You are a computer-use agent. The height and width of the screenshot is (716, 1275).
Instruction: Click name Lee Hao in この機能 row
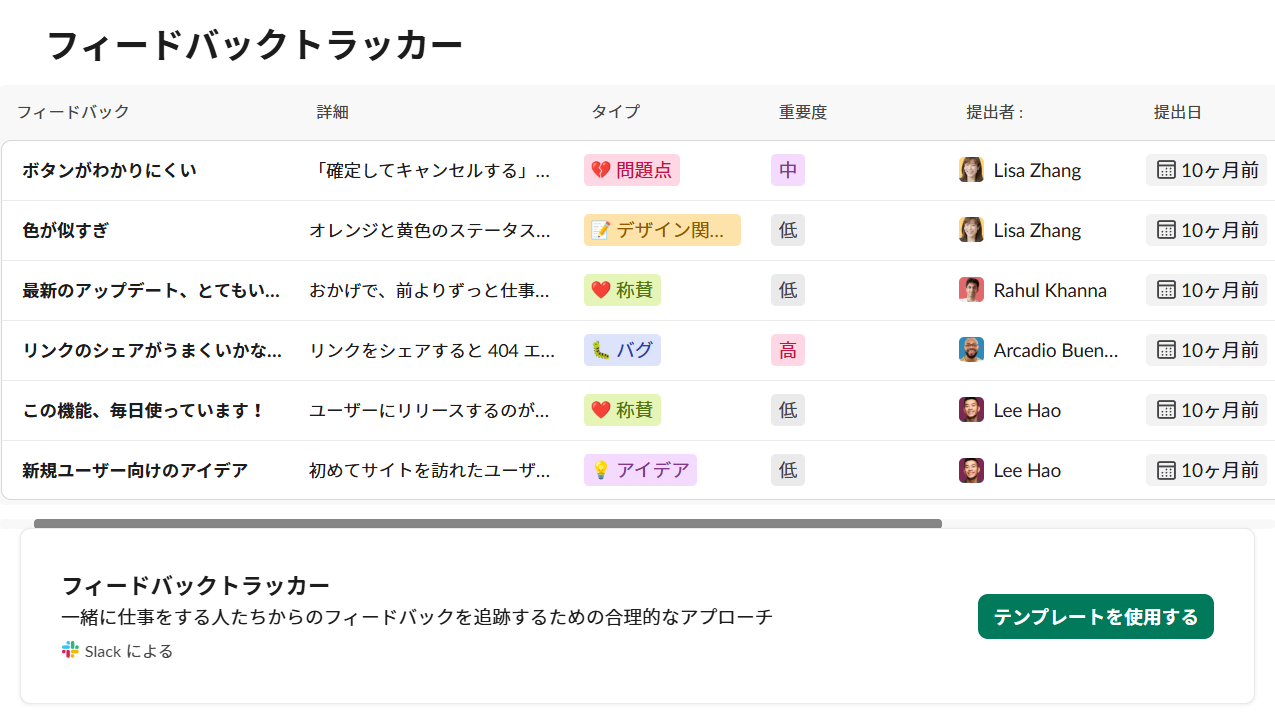pos(1027,410)
